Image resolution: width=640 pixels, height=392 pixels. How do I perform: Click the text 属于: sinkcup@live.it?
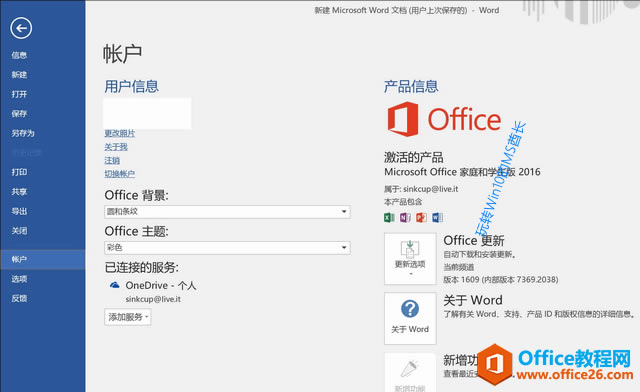(x=421, y=189)
